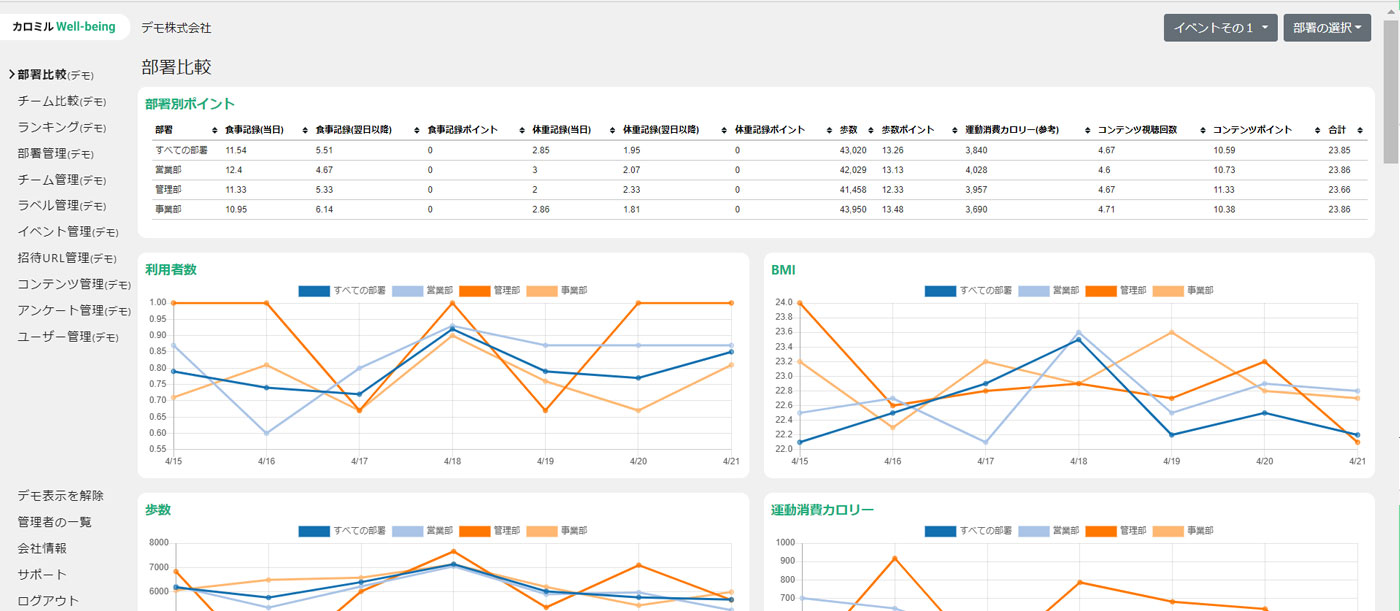The height and width of the screenshot is (611, 1400).
Task: Go to 招待URL管理(デモ)
Action: coord(68,258)
